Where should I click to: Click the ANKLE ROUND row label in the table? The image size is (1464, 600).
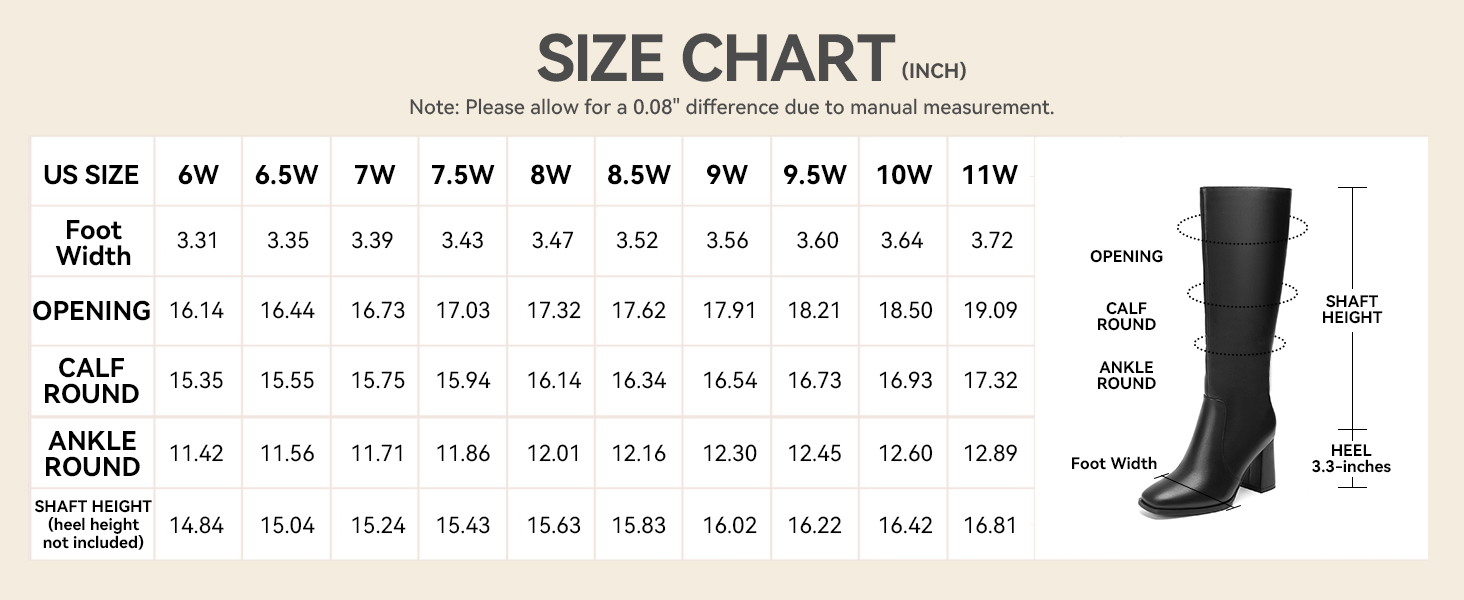[x=93, y=453]
